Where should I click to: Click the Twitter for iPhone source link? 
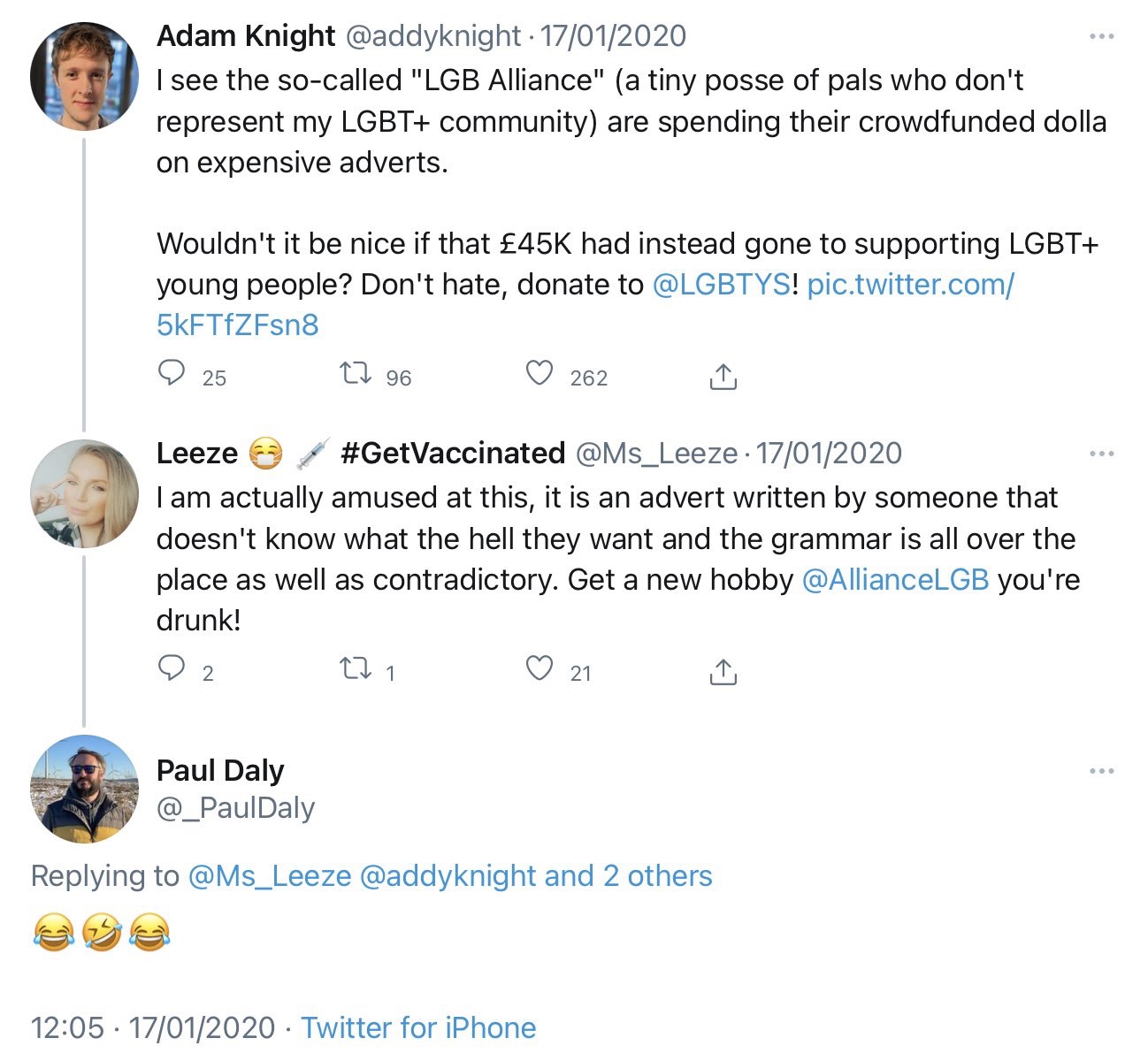tap(418, 1027)
